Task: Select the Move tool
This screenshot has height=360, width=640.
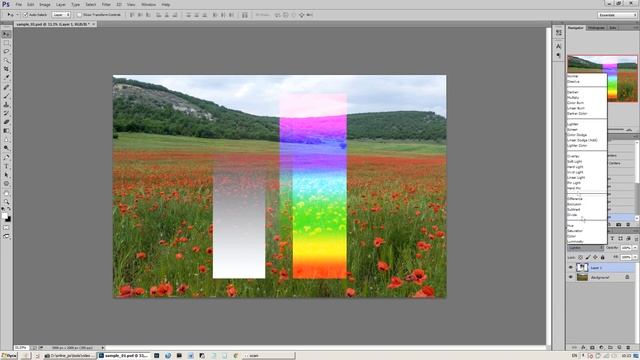Action: [x=6, y=34]
